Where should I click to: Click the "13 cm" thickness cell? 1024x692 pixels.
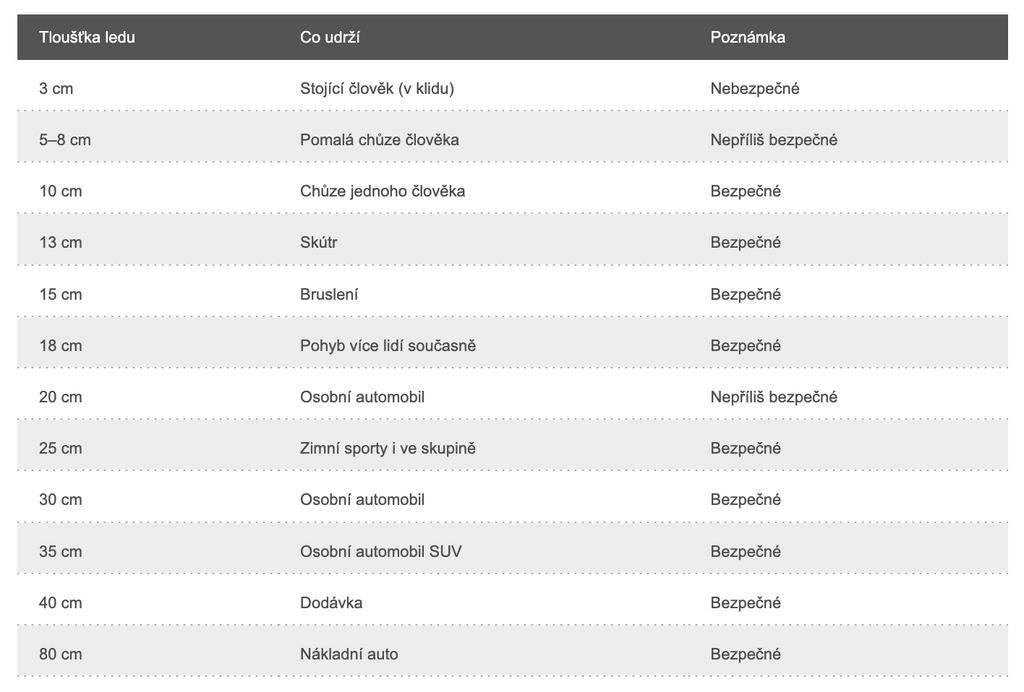coord(60,243)
